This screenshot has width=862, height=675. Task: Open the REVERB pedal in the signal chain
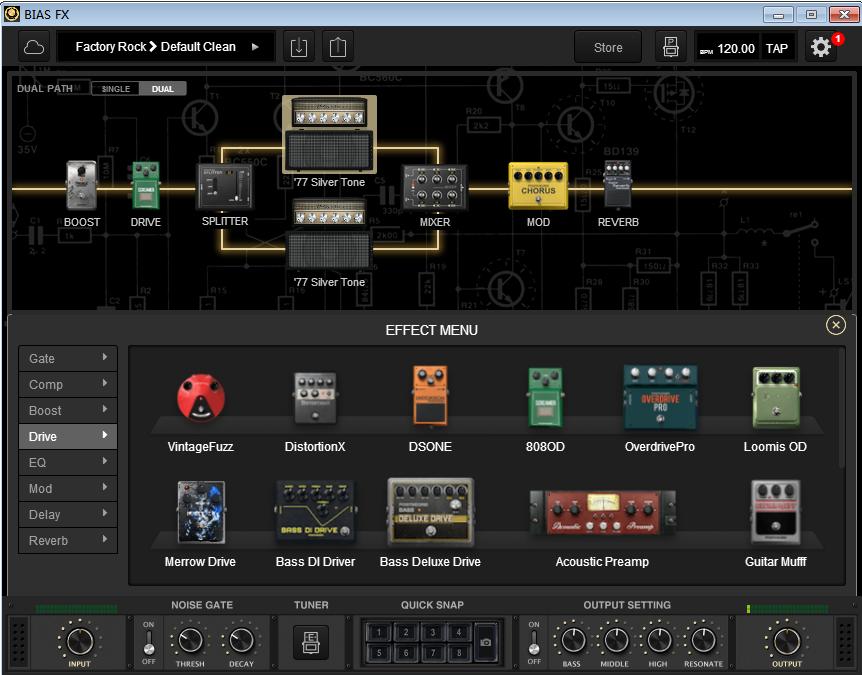pyautogui.click(x=617, y=185)
